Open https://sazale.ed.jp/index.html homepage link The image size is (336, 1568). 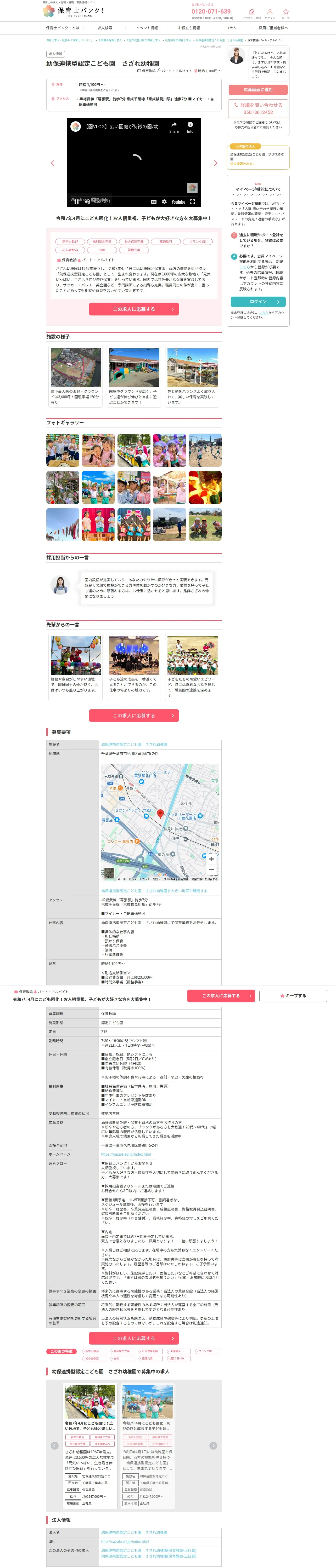[126, 1154]
